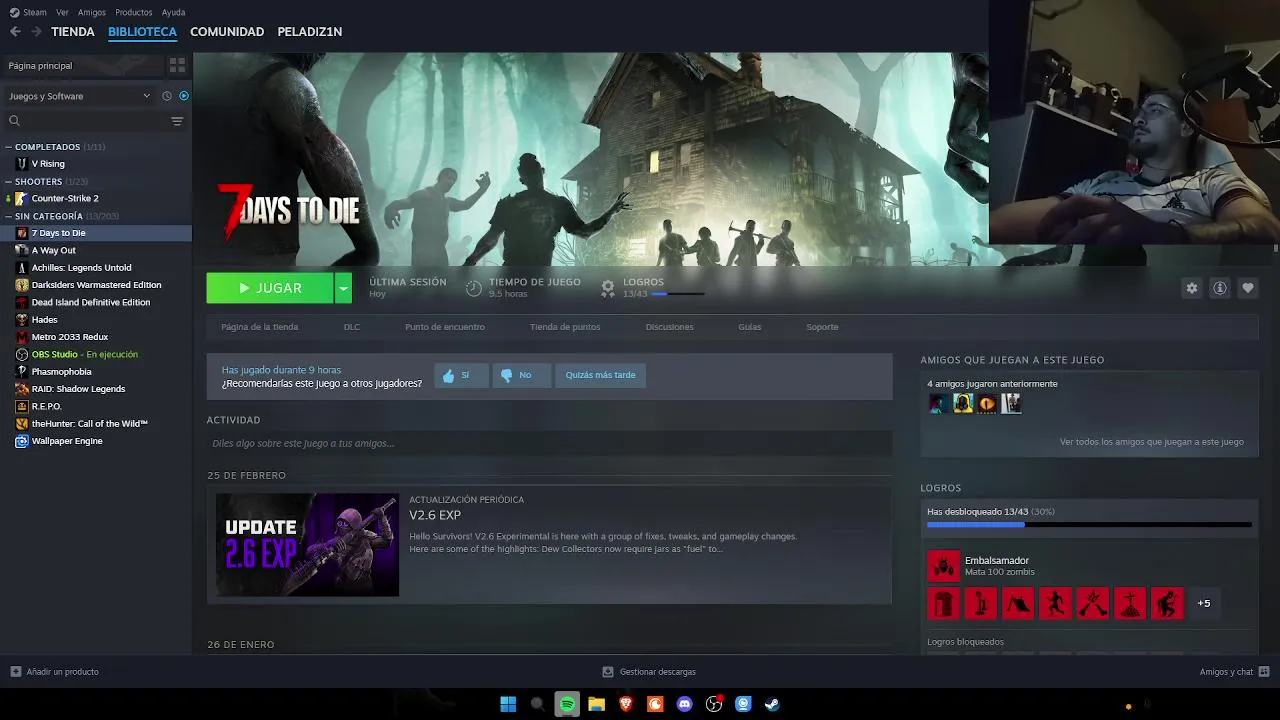Image resolution: width=1280 pixels, height=720 pixels.
Task: Click the achievements progress bar 13/43
Action: tap(1089, 524)
